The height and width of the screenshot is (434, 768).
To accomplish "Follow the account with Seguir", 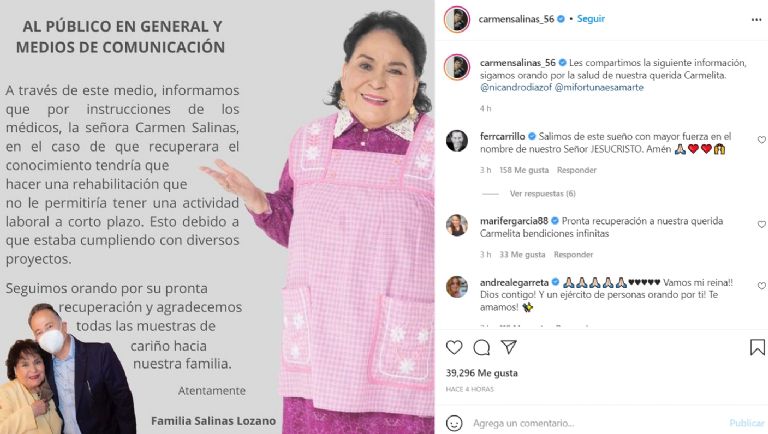I will click(x=591, y=19).
